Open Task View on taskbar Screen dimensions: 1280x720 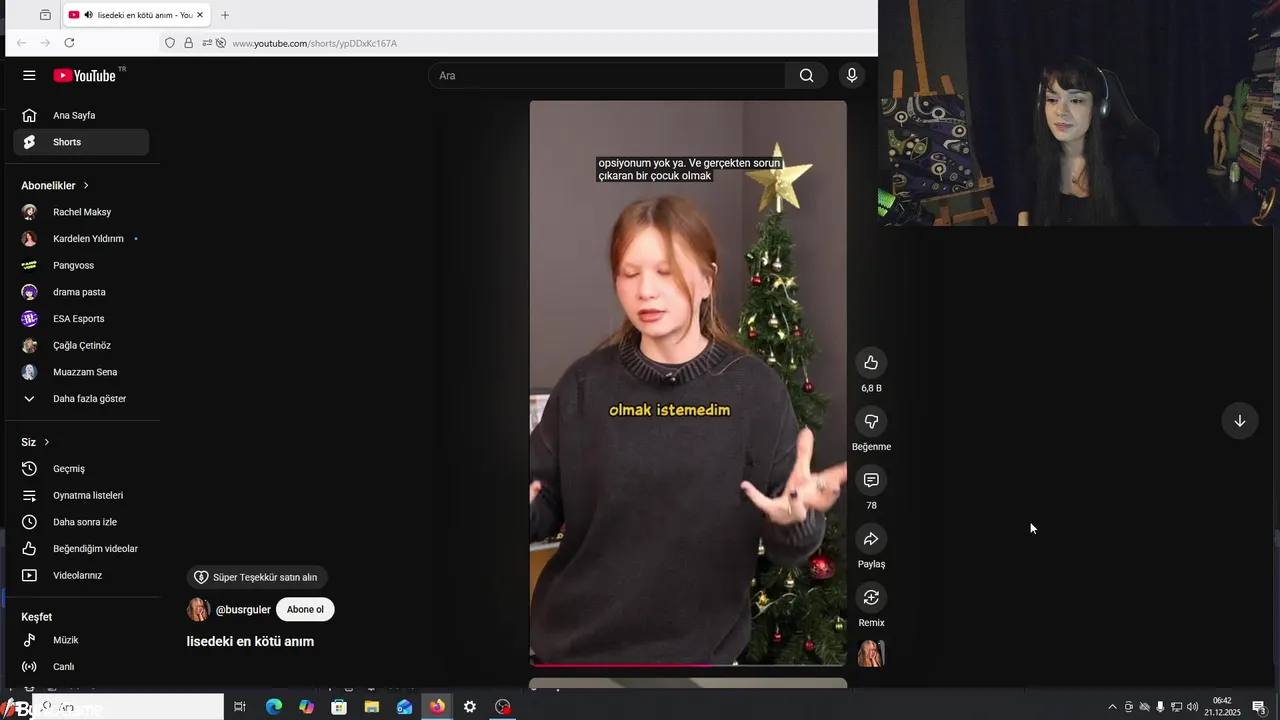coord(240,707)
